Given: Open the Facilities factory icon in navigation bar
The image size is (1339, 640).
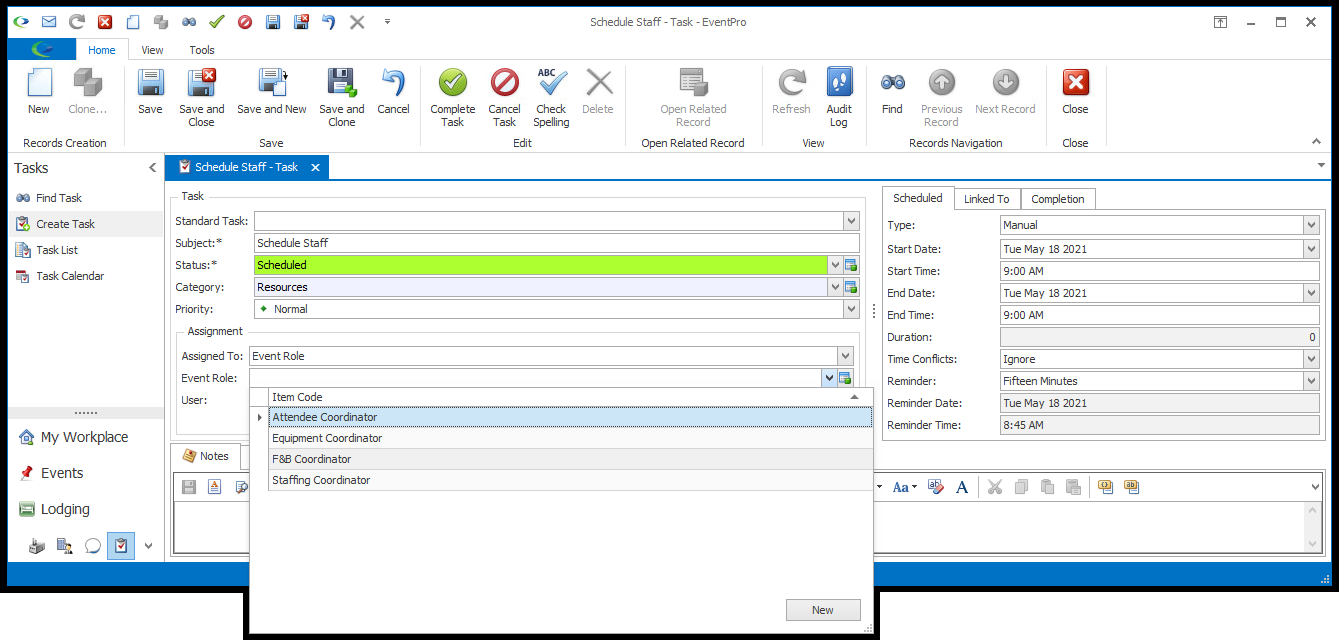Looking at the screenshot, I should [x=37, y=546].
